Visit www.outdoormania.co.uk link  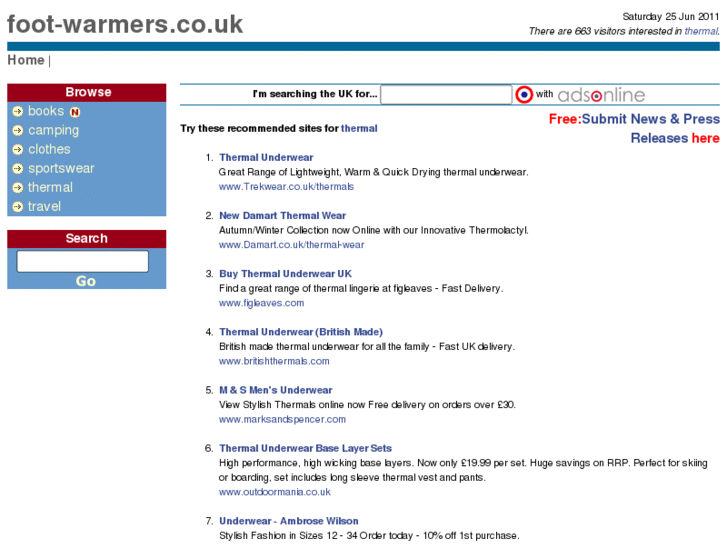274,492
